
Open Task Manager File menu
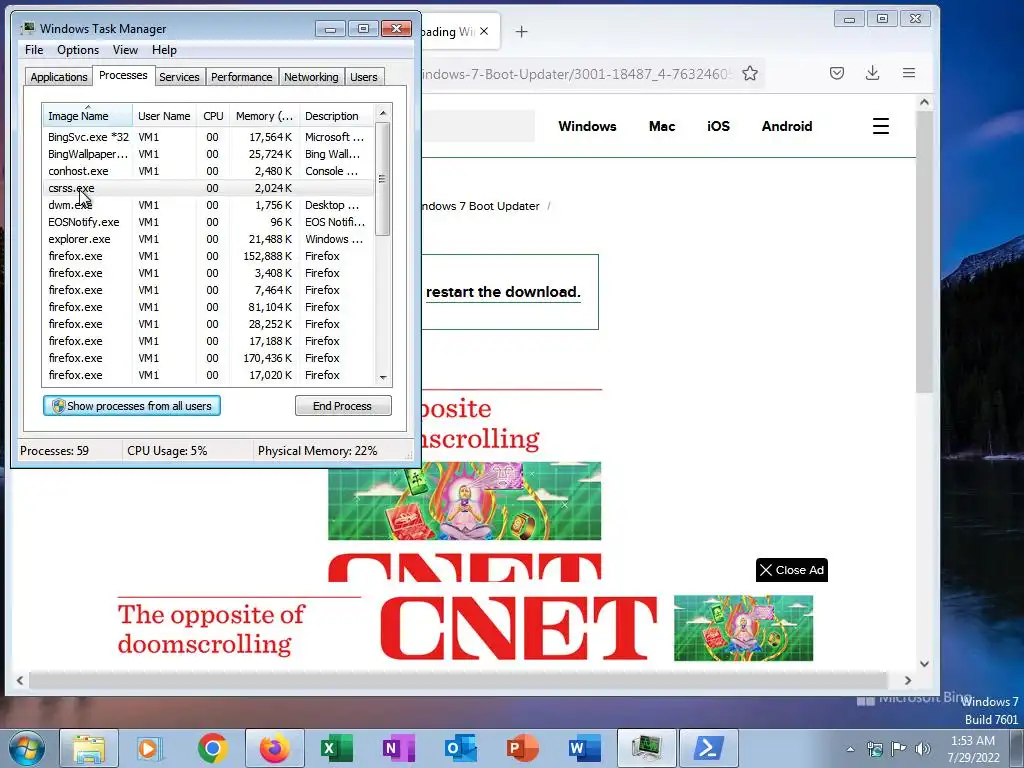(34, 50)
